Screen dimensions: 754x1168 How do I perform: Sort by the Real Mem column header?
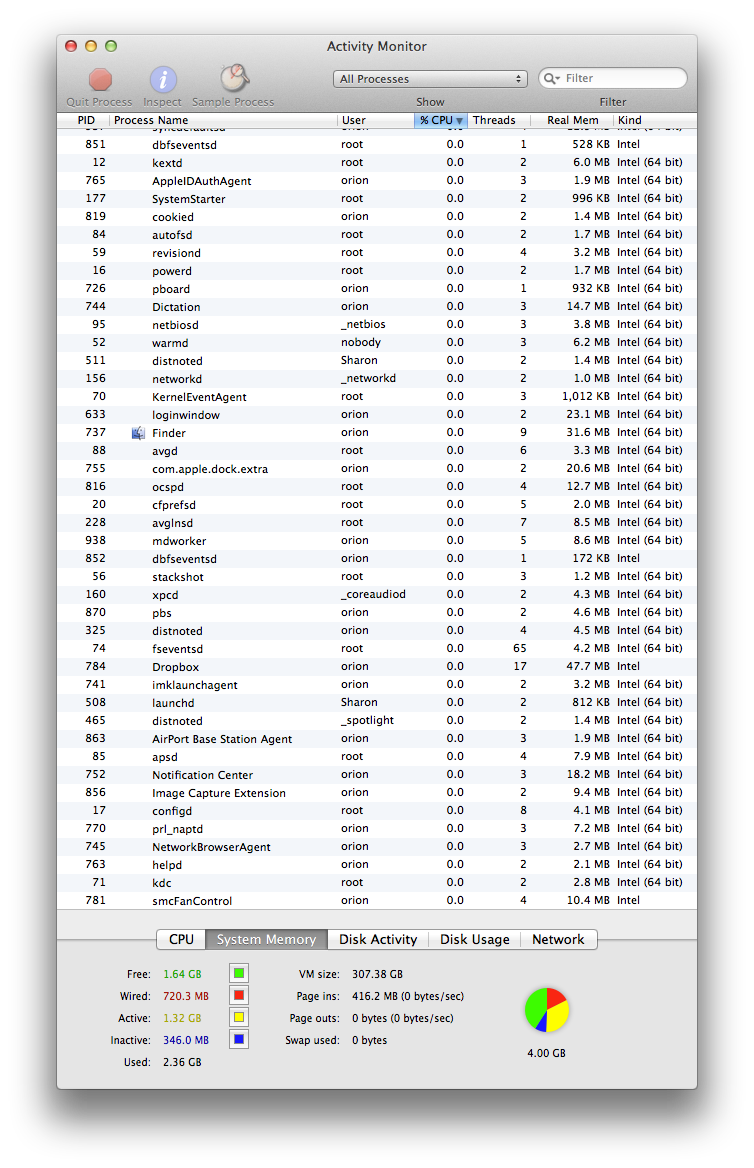pos(571,120)
